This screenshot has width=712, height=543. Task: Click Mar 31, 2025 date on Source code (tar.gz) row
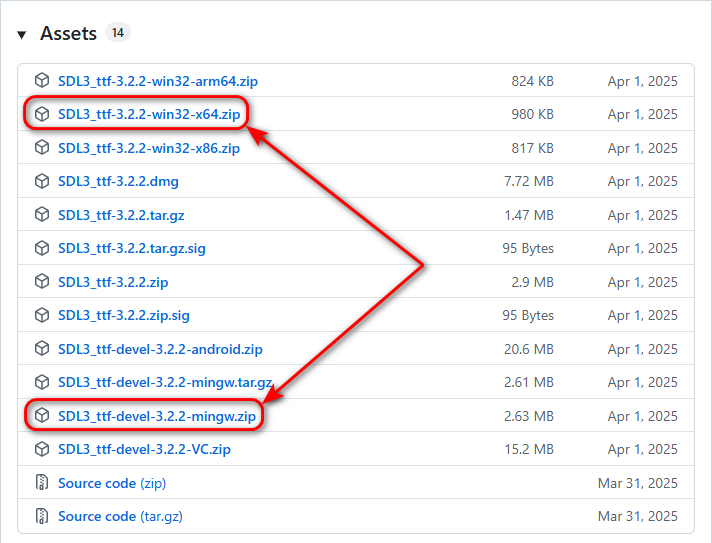[638, 516]
